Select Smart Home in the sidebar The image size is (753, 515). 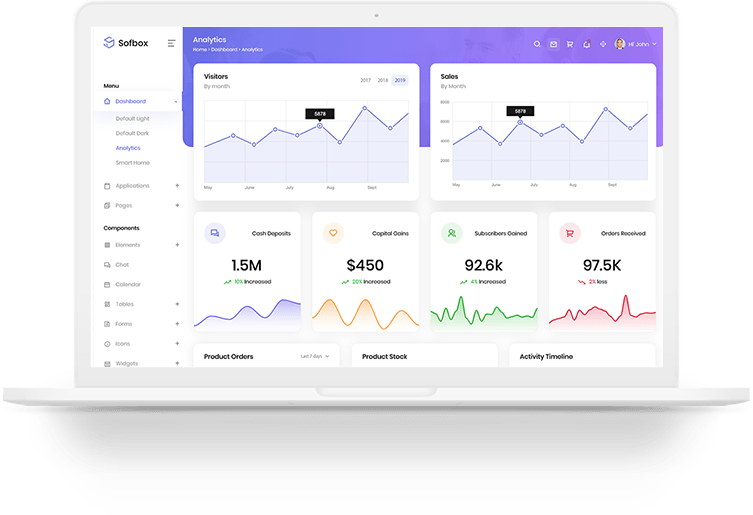point(132,162)
